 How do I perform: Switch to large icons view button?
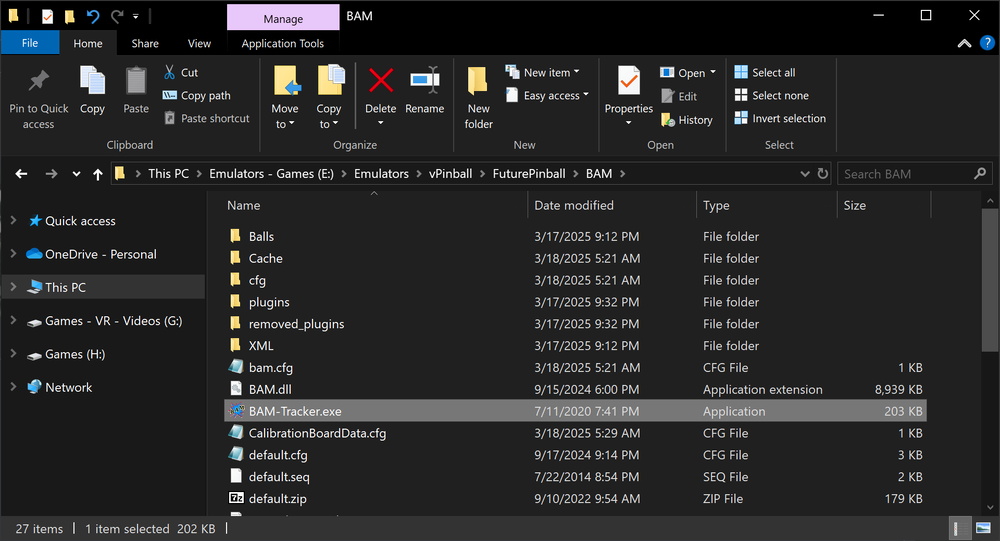pos(983,528)
